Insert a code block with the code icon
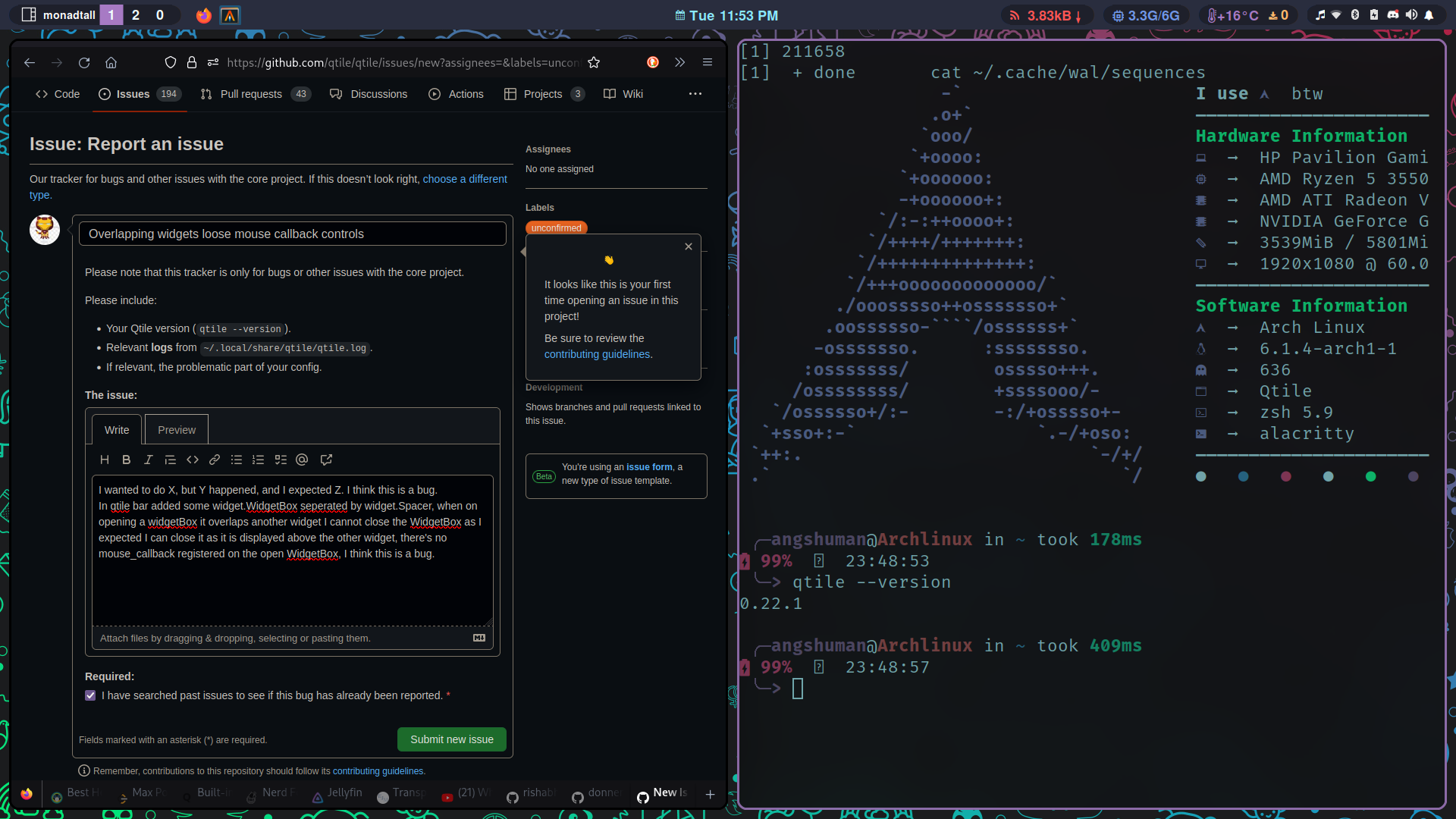Image resolution: width=1456 pixels, height=819 pixels. click(x=192, y=460)
